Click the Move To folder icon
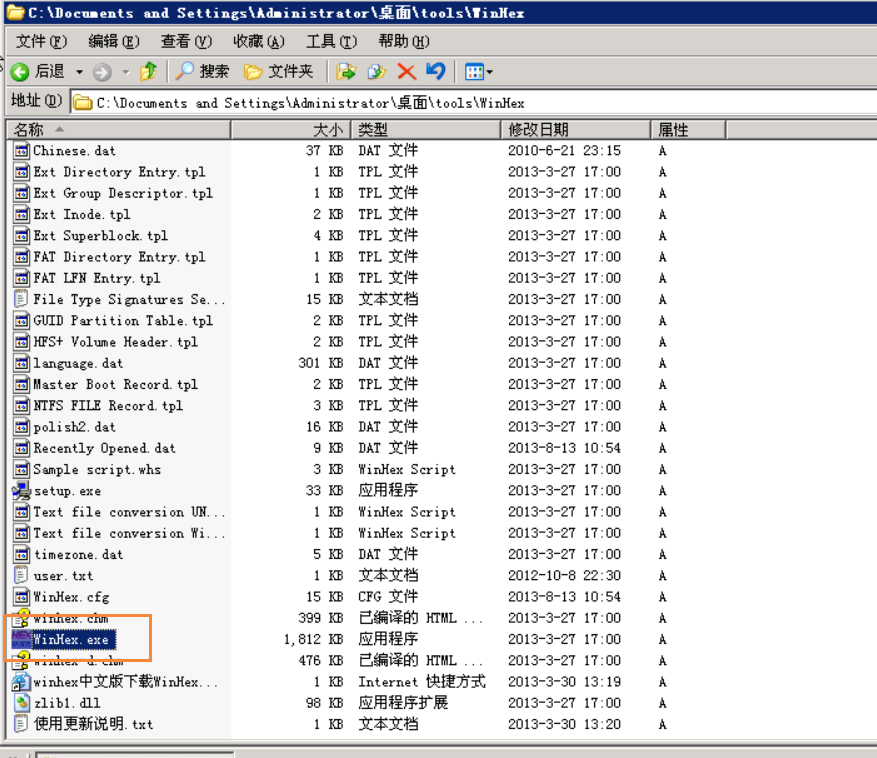This screenshot has width=877, height=758. pos(346,72)
